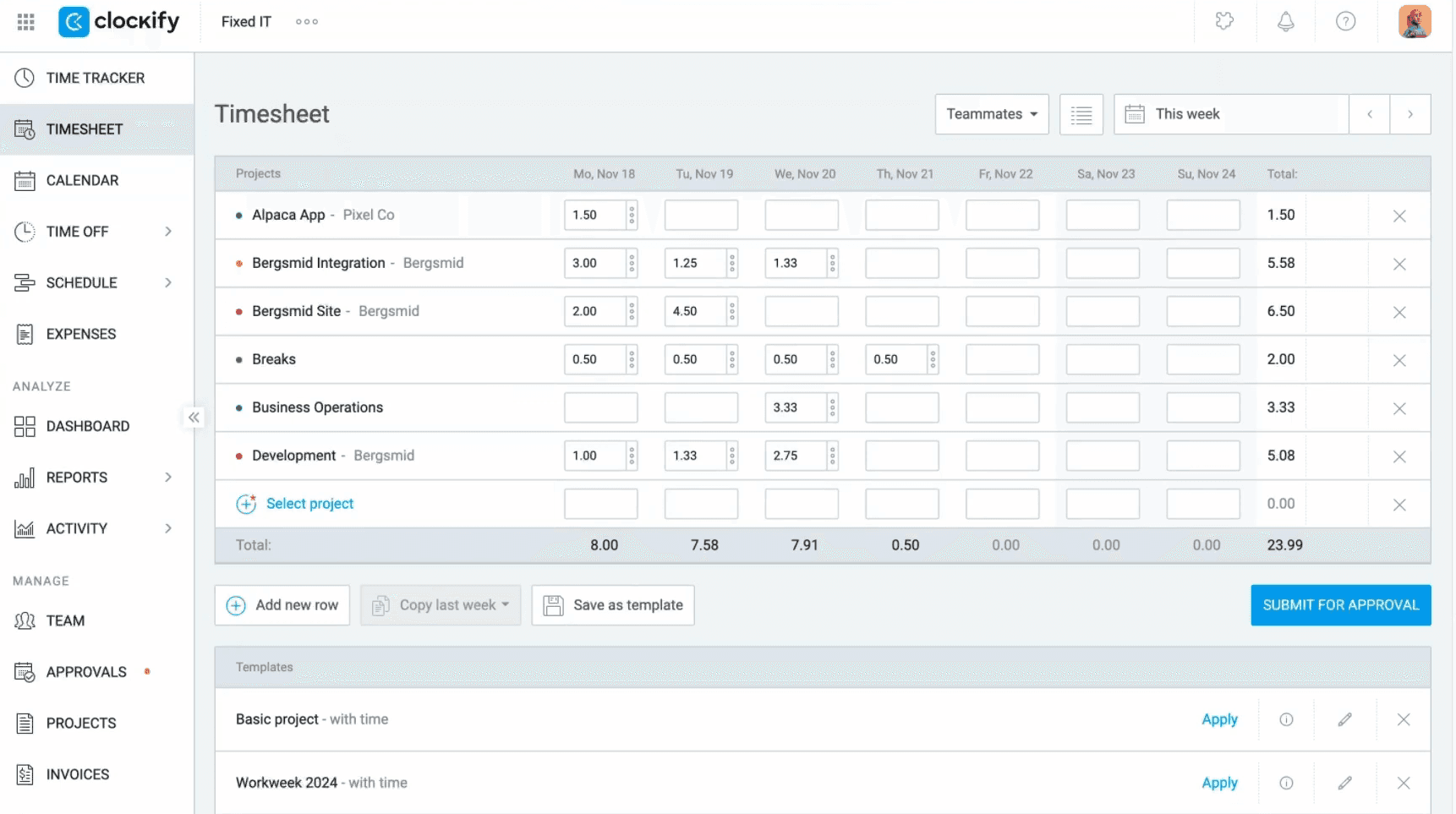Click Submit for Approval button

pyautogui.click(x=1341, y=605)
